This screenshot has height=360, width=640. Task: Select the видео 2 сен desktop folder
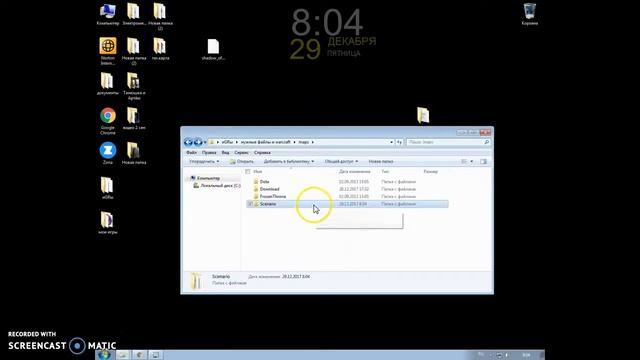point(134,118)
